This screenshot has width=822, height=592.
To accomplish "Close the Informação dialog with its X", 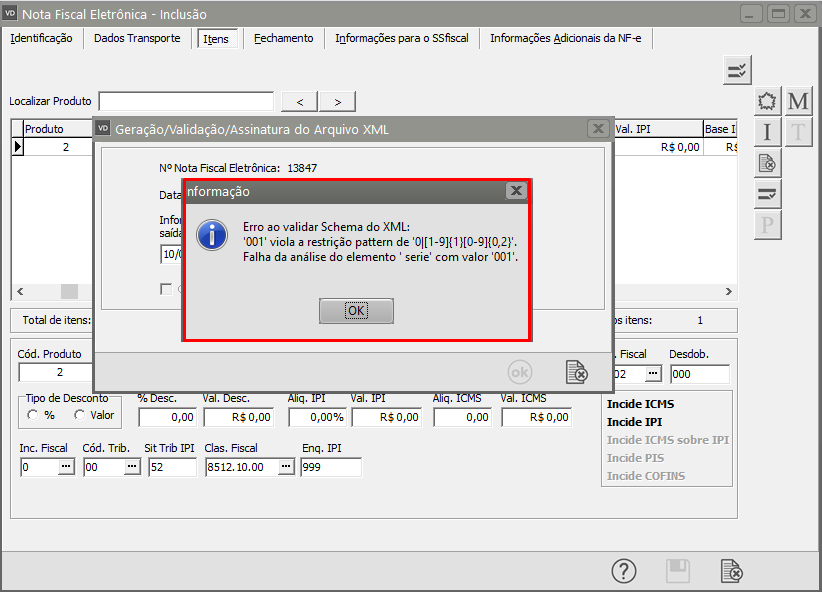I will pos(515,191).
